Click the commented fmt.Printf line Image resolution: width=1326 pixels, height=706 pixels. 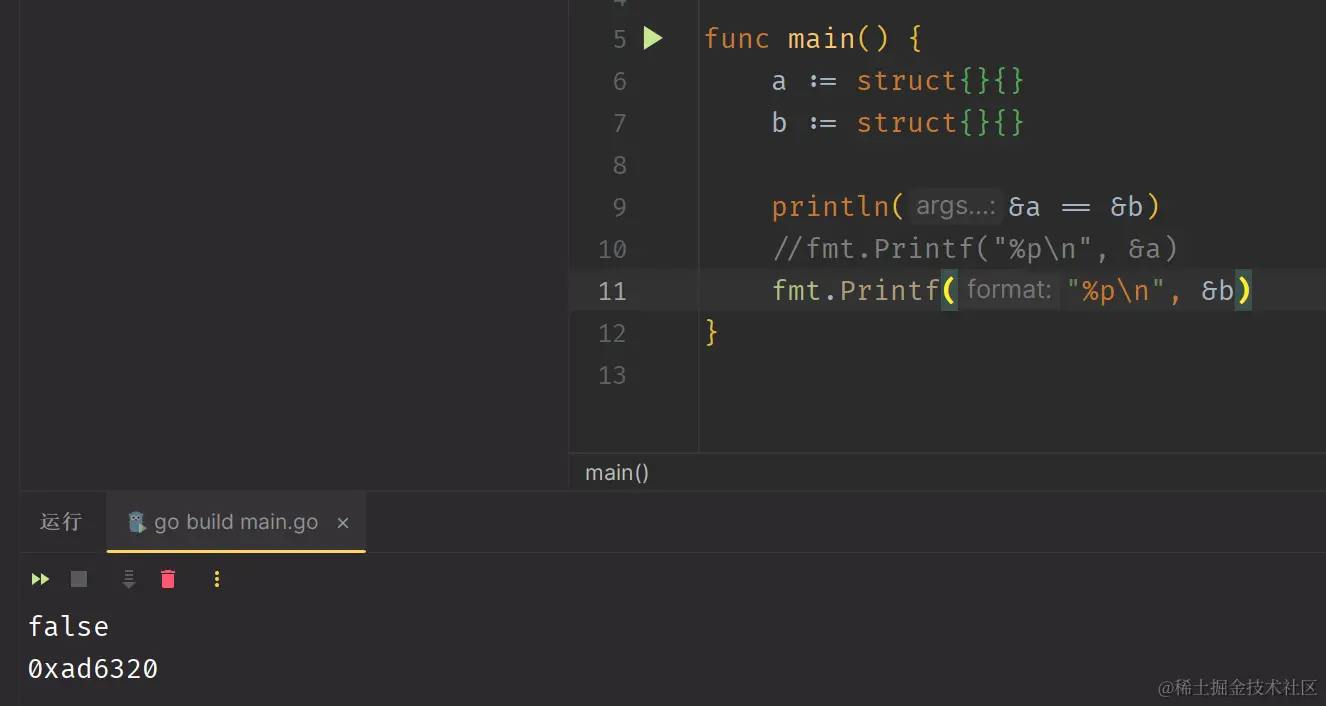pos(975,249)
